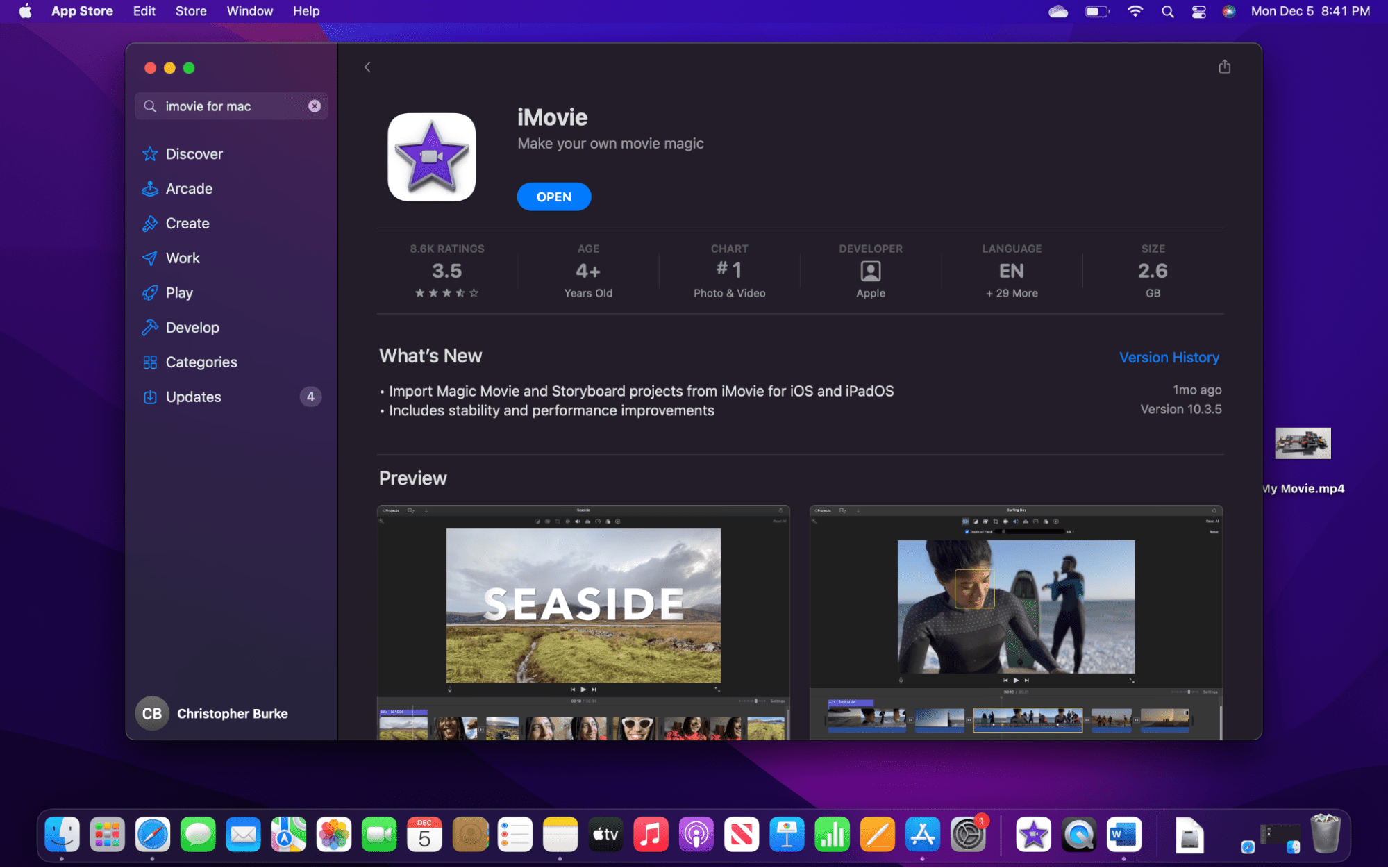
Task: Open Messages from the Dock
Action: click(x=198, y=835)
